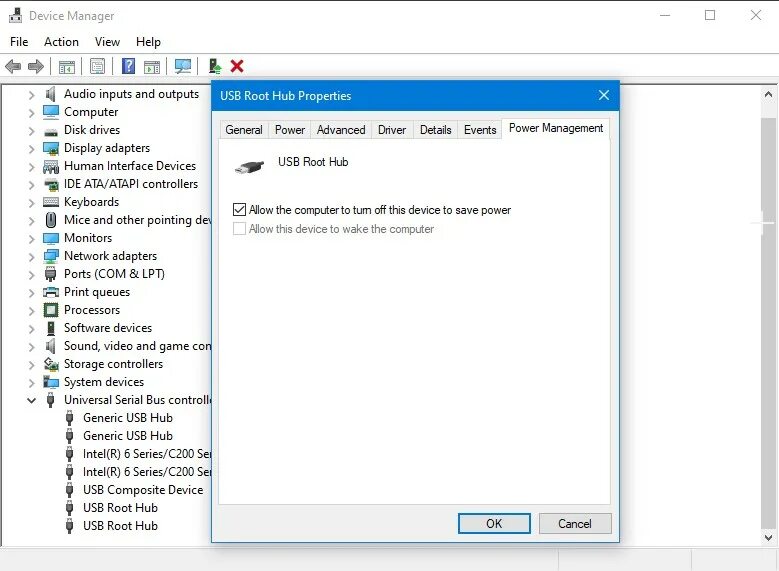The image size is (779, 571).
Task: Open the blue Help toolbar icon
Action: (x=128, y=66)
